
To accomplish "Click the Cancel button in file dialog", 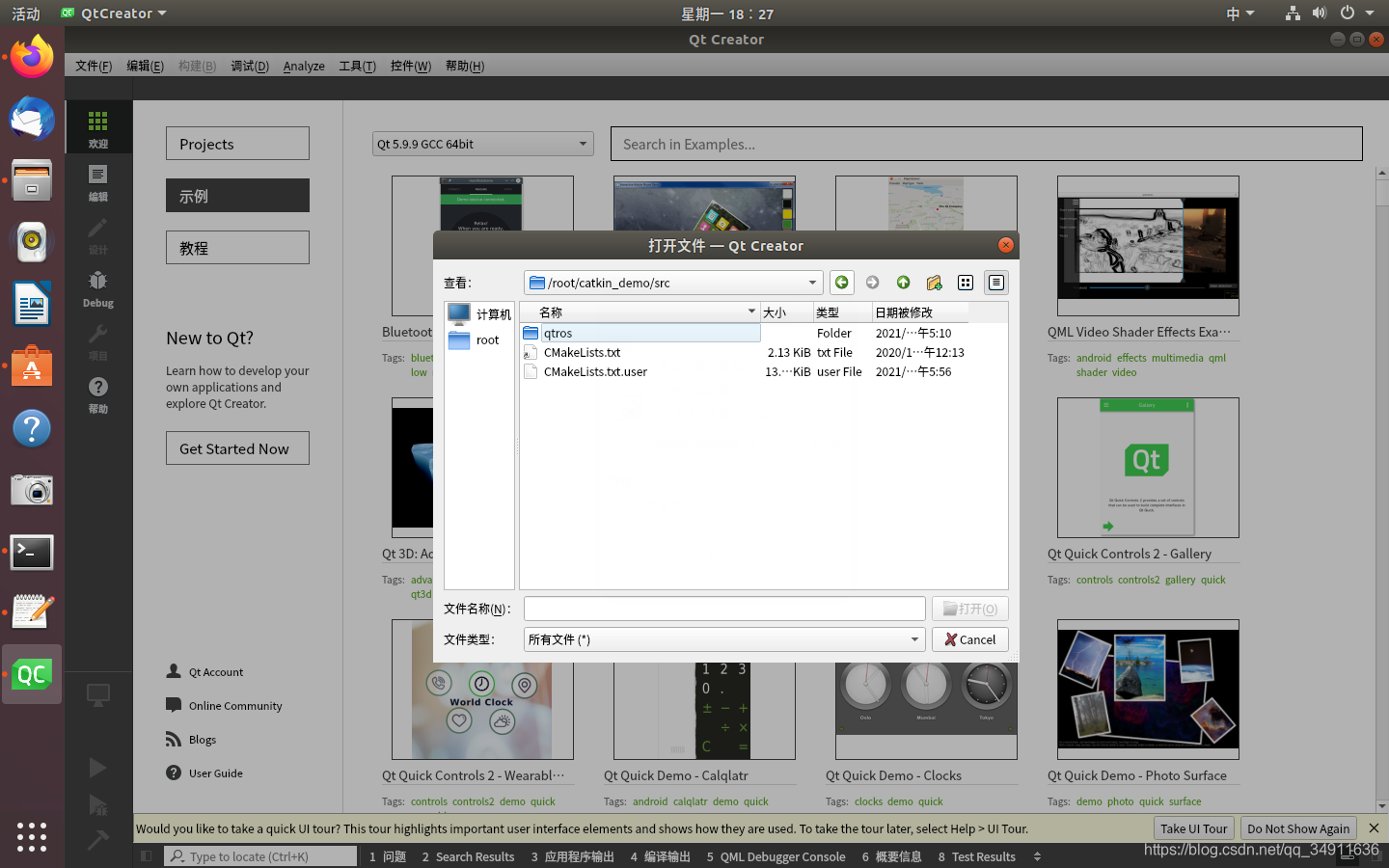I will [970, 639].
